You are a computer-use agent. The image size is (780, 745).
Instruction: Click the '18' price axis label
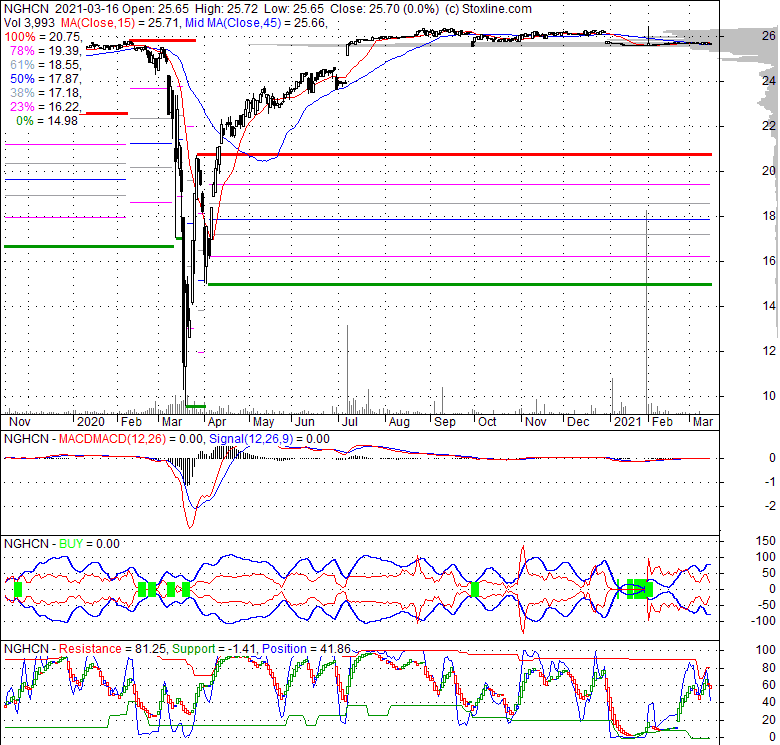coord(769,216)
